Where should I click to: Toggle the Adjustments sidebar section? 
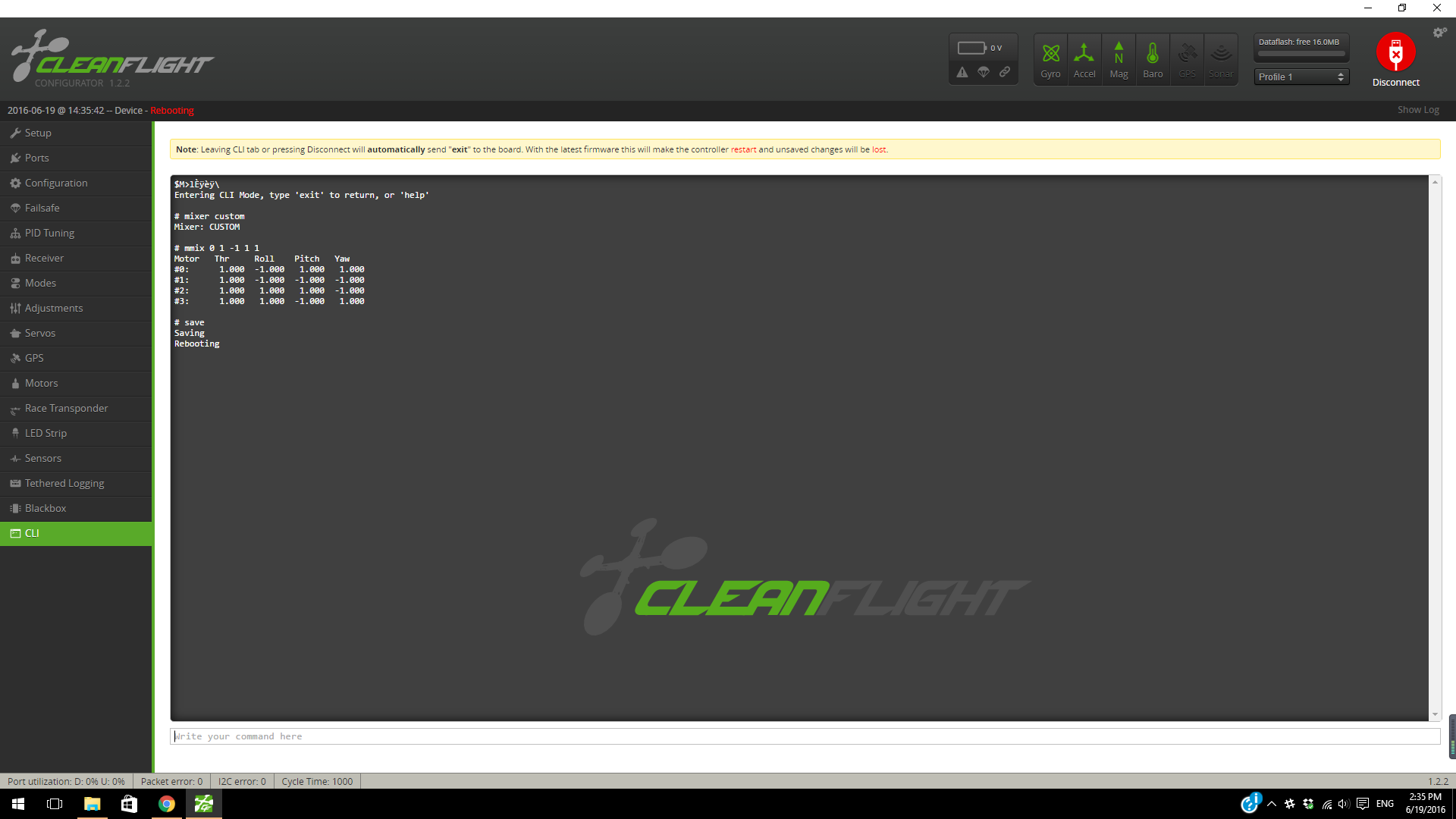point(75,308)
